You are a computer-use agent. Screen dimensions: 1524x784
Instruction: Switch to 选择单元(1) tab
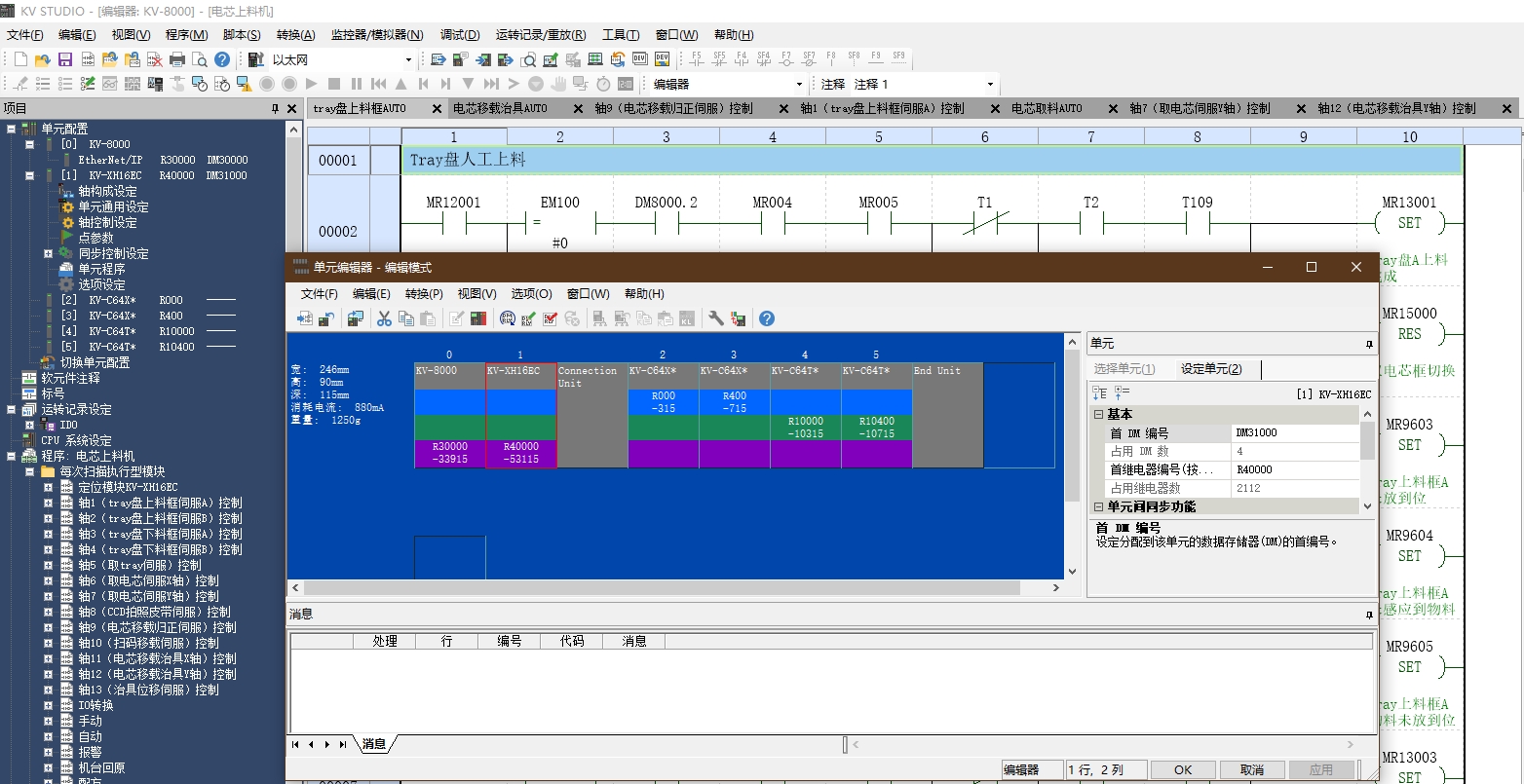point(1124,369)
